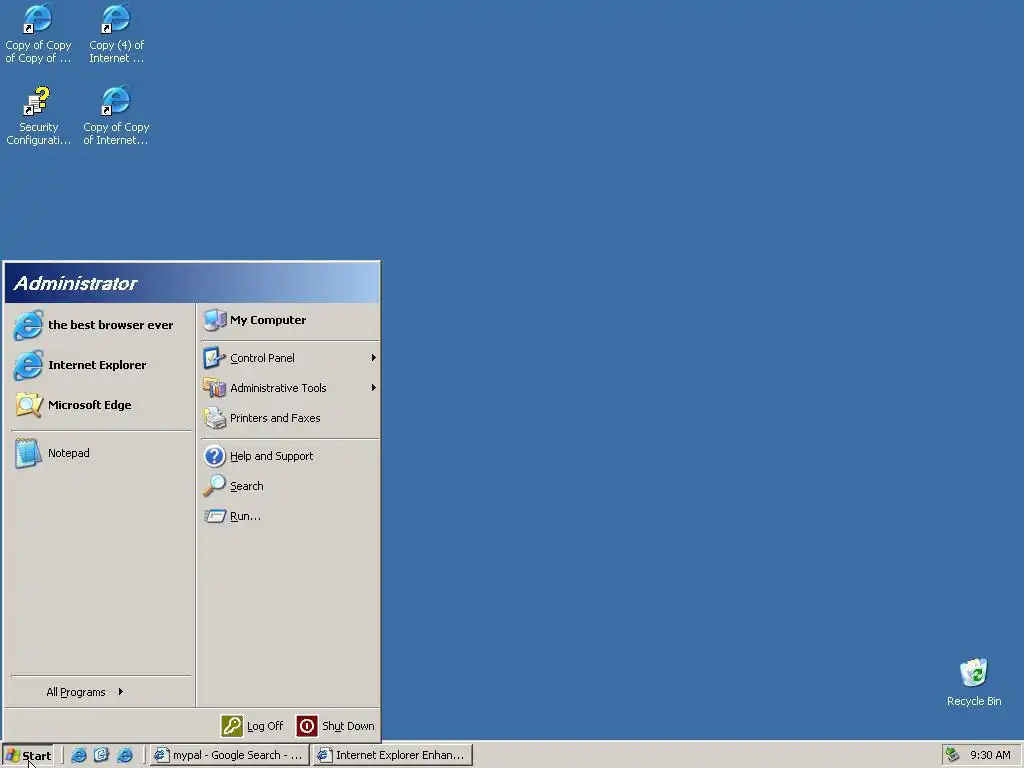Select 'Copy of Copy of Copy of …' desktop shortcut
Viewport: 1024px width, 768px height.
coord(38,34)
